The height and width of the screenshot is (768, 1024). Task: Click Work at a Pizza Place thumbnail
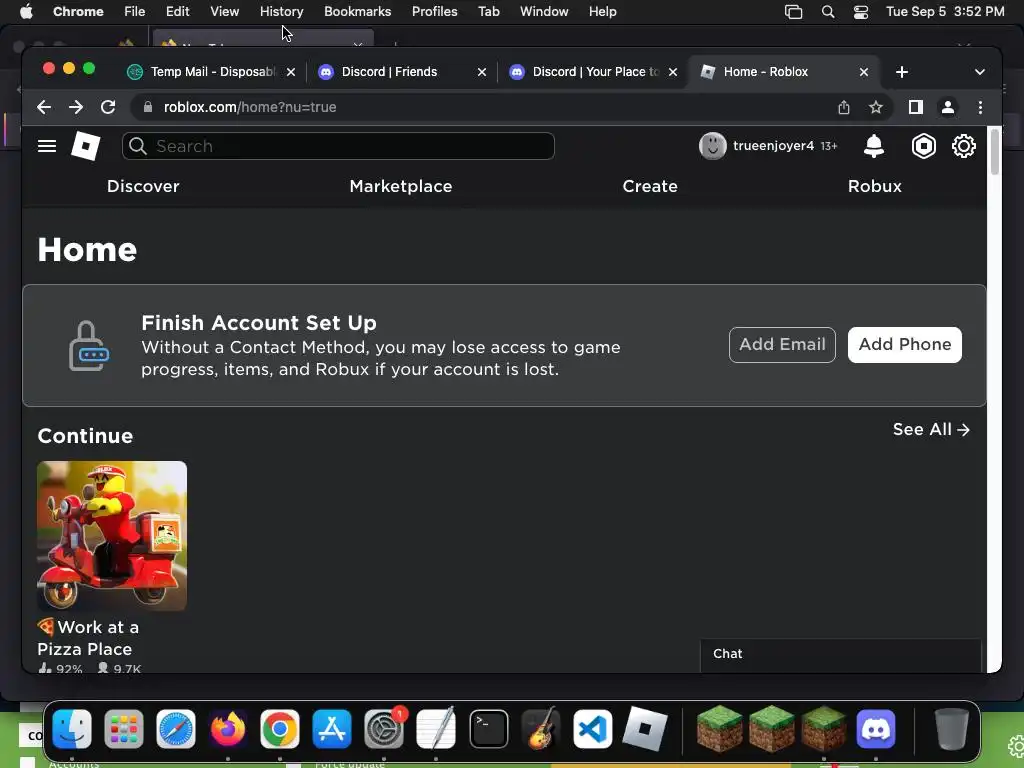tap(112, 536)
